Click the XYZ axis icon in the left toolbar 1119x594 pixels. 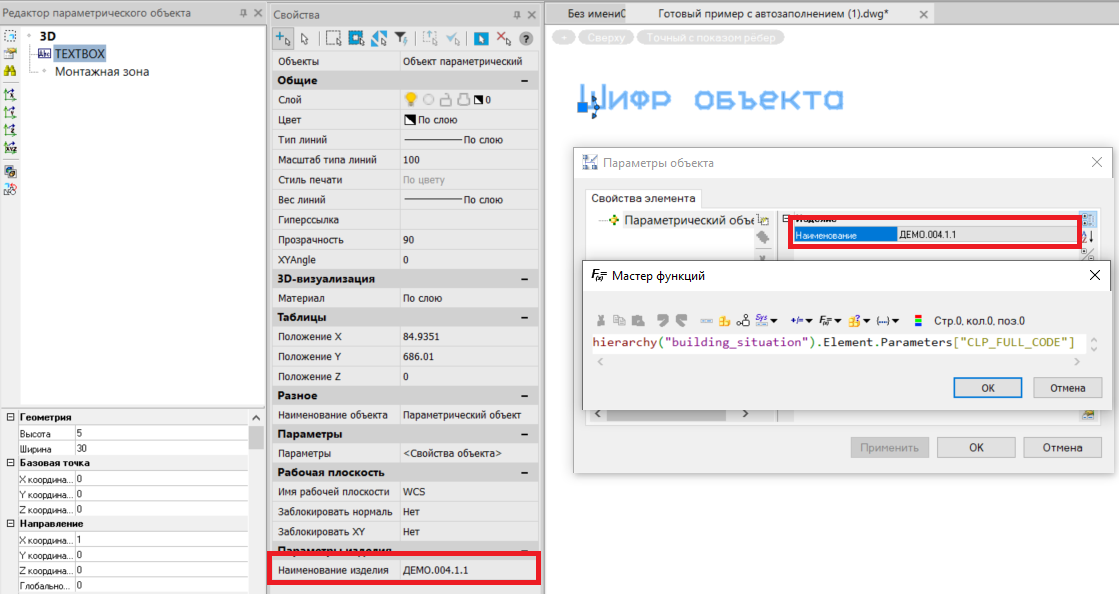[x=10, y=147]
